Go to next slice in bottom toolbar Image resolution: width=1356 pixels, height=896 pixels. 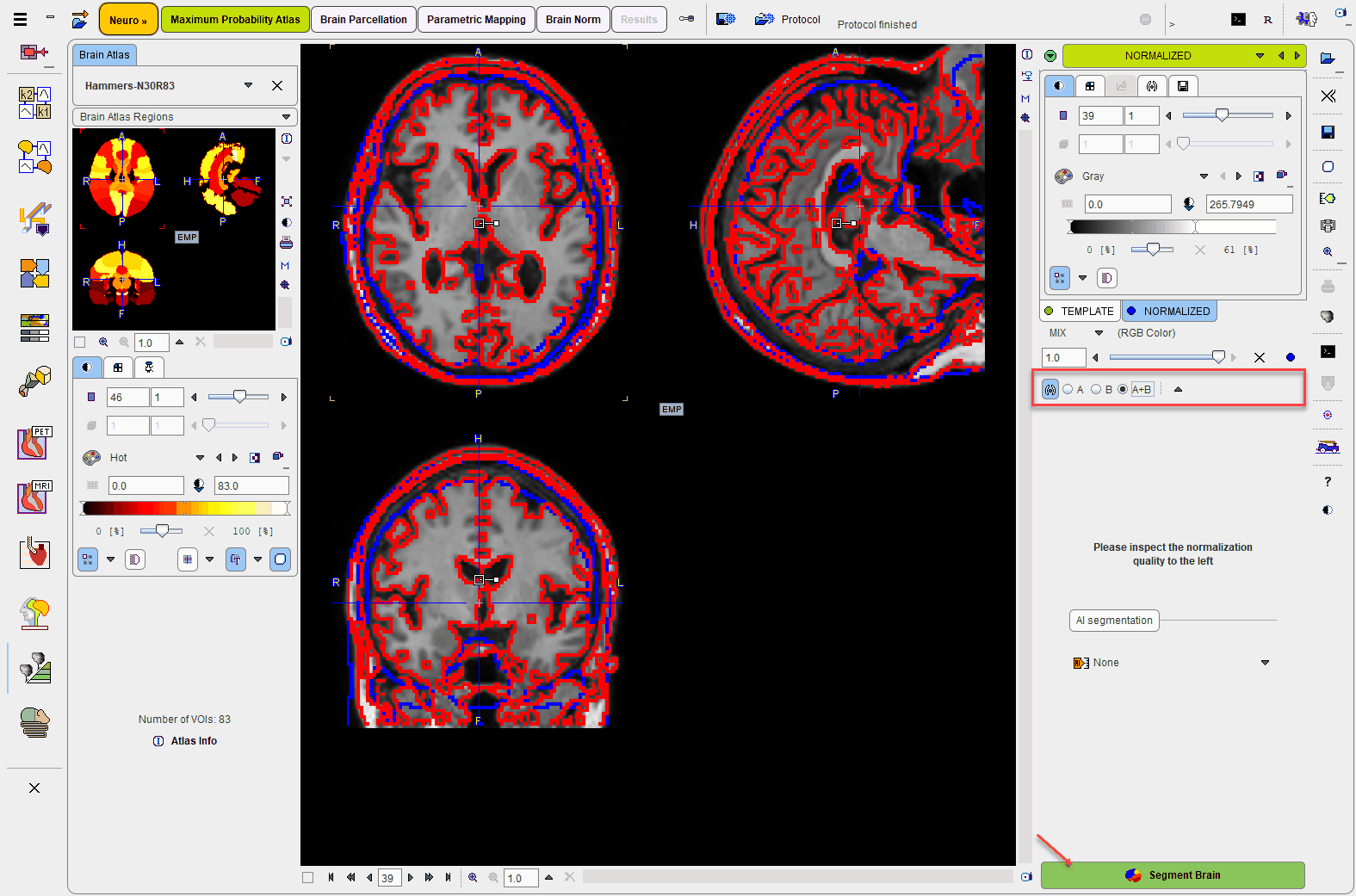(411, 877)
